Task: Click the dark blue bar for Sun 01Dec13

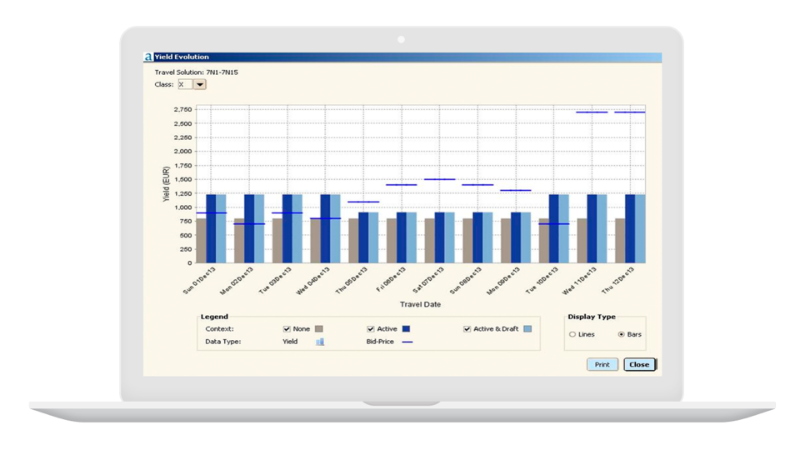Action: click(210, 228)
